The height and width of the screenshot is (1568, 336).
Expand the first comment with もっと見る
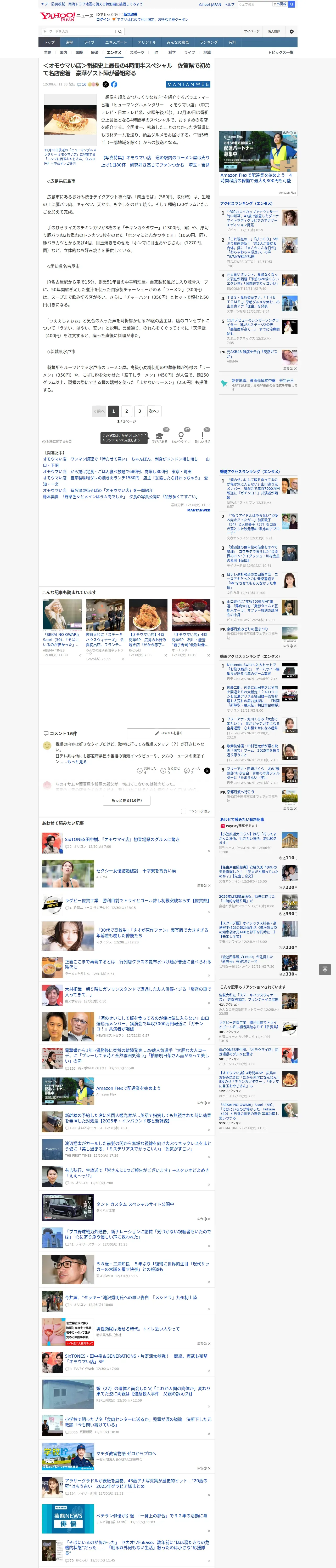77,762
